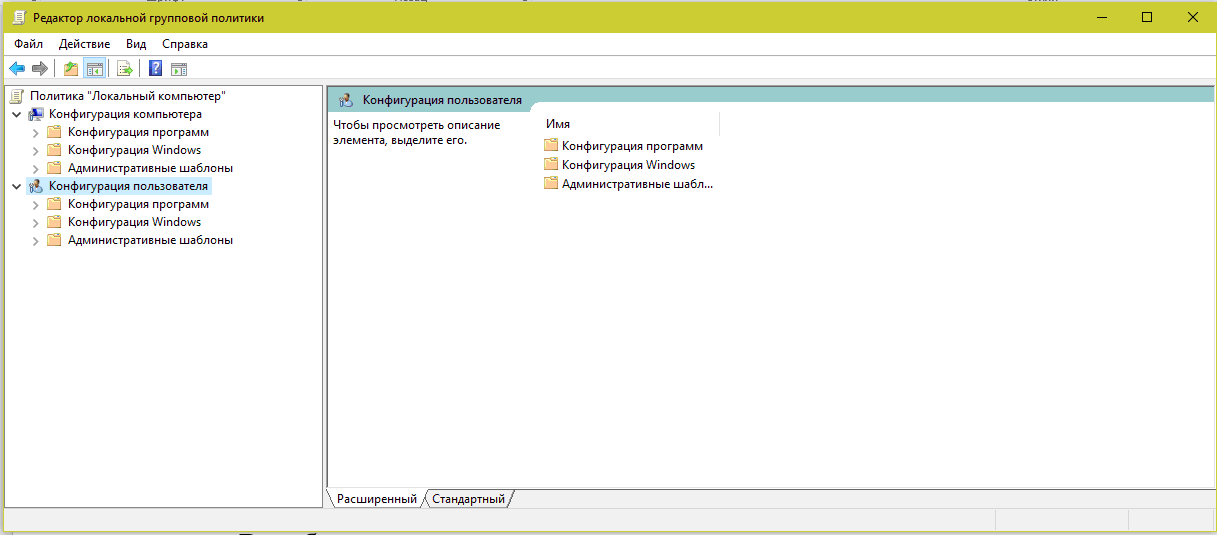The height and width of the screenshot is (535, 1217).
Task: Switch to the Стандартный tab
Action: pos(468,499)
